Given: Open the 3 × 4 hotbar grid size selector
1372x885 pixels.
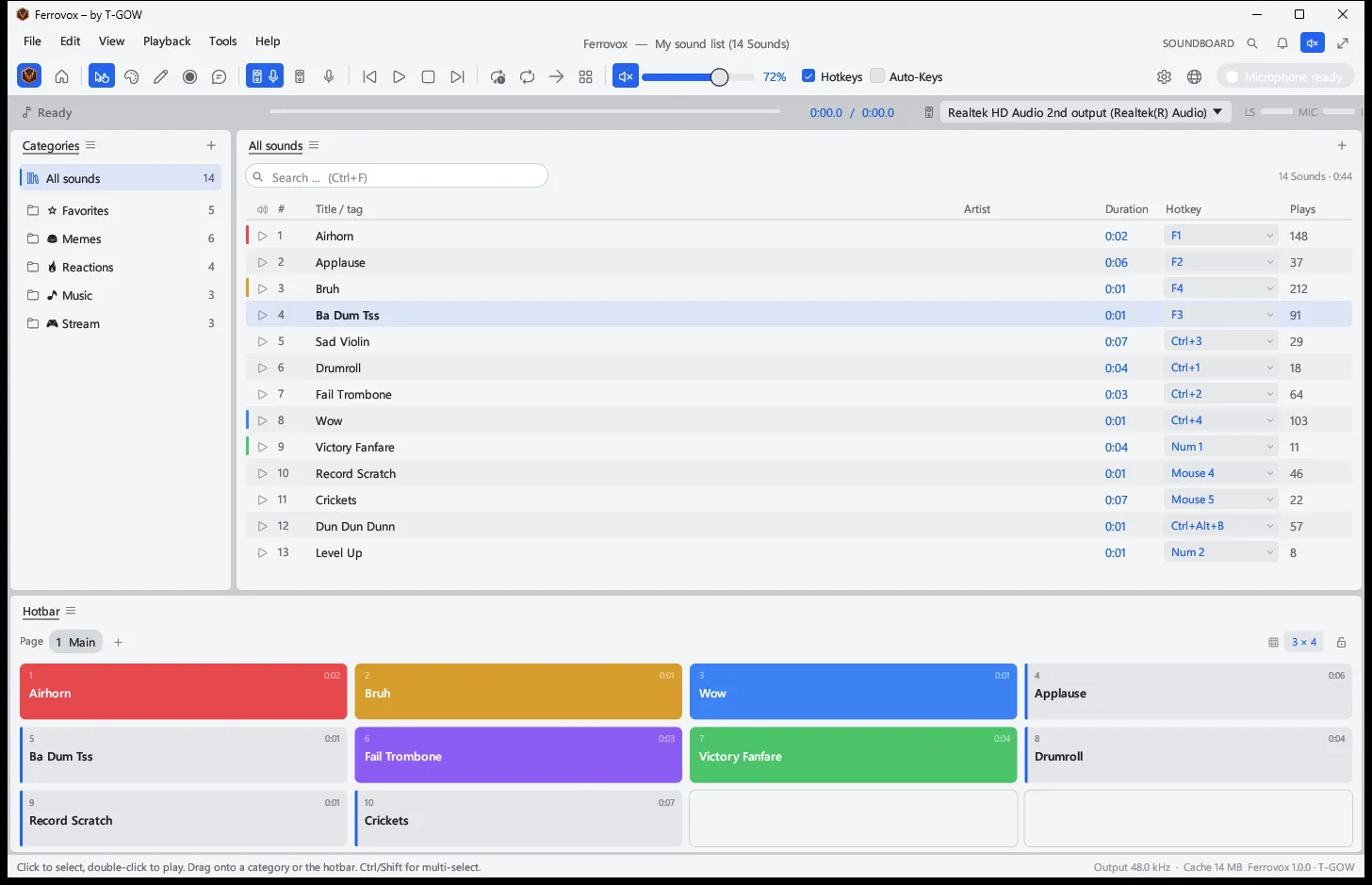Looking at the screenshot, I should [x=1304, y=642].
